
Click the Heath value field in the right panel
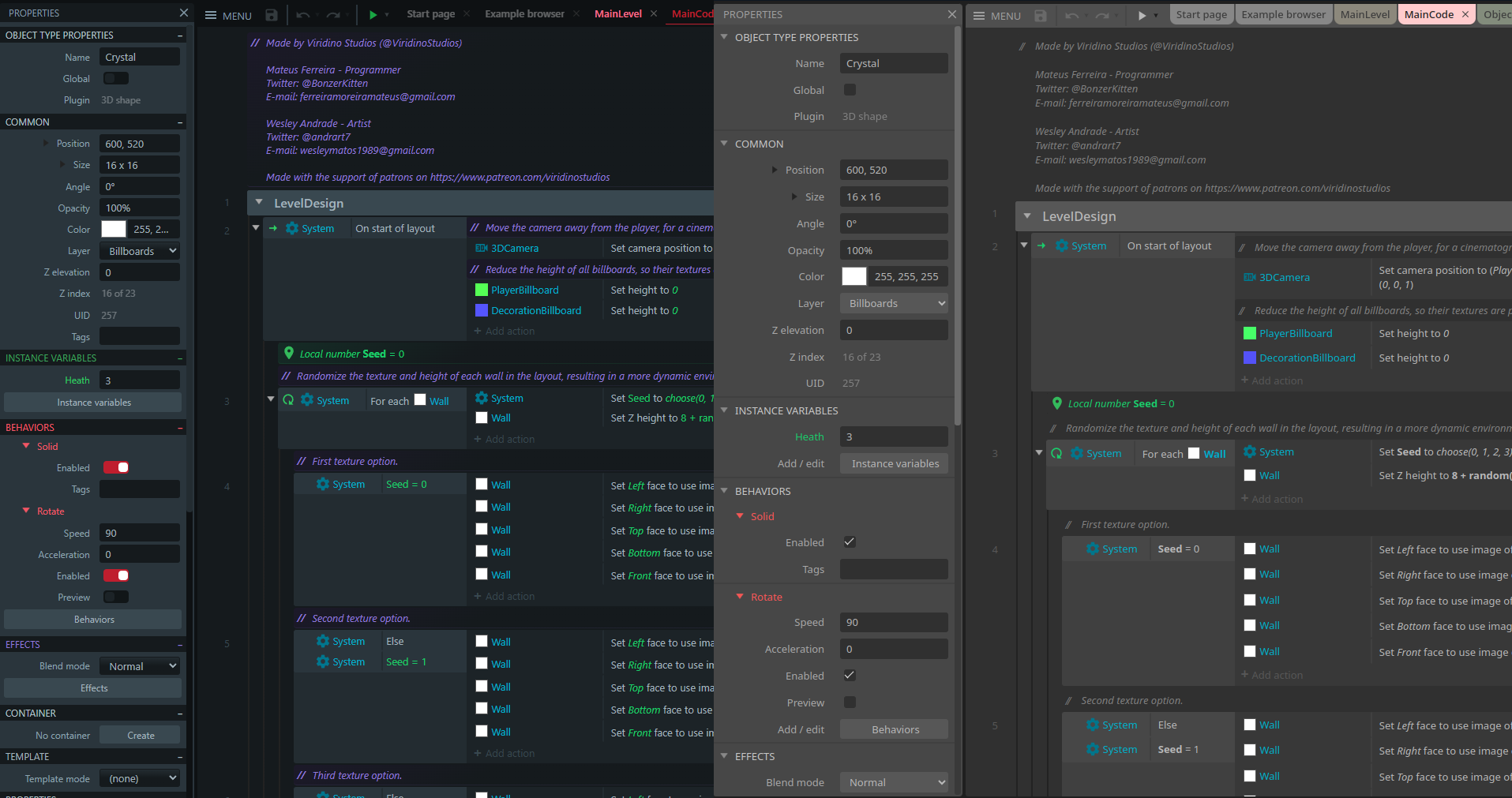point(894,436)
